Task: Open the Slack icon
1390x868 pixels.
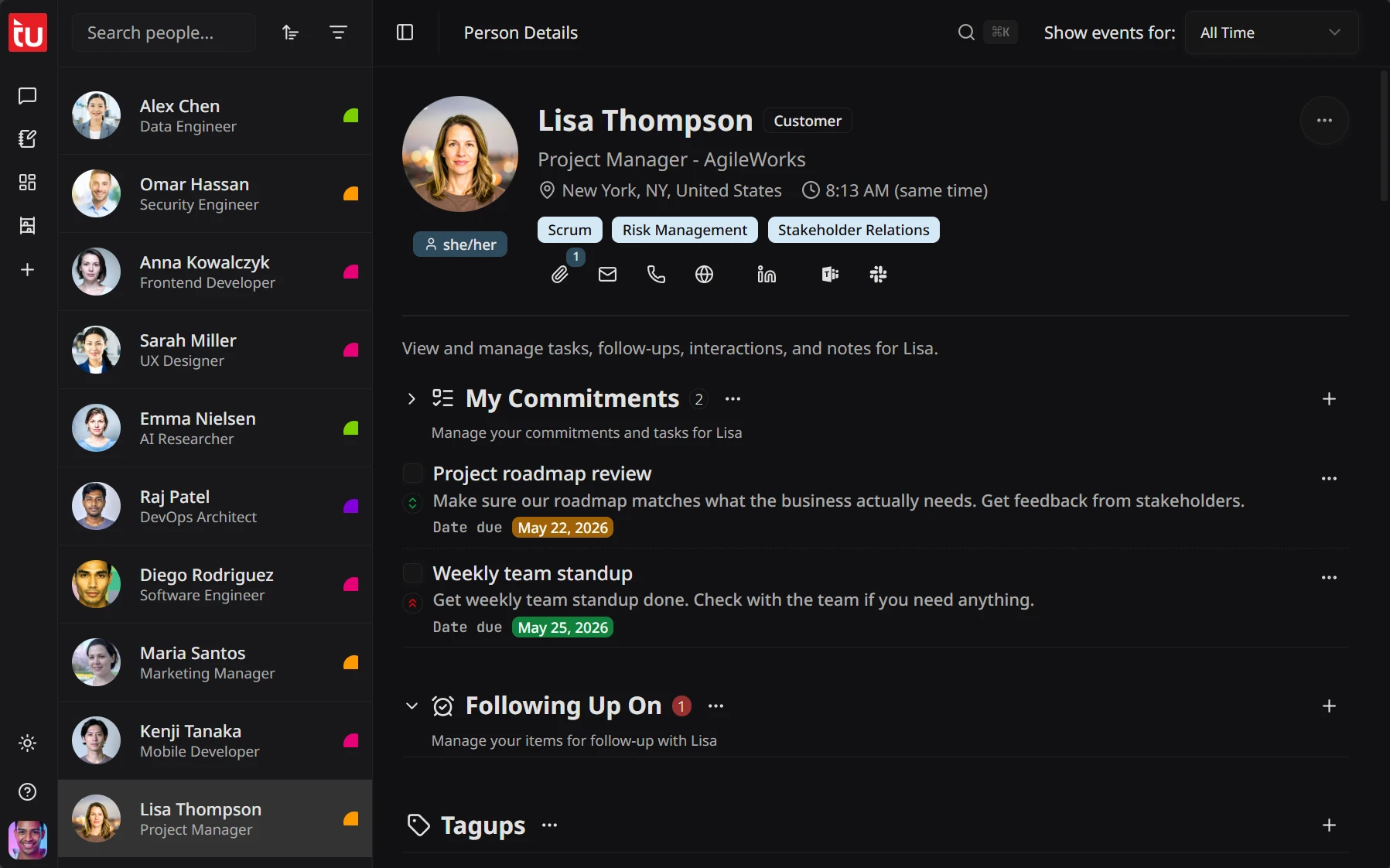Action: pos(878,275)
